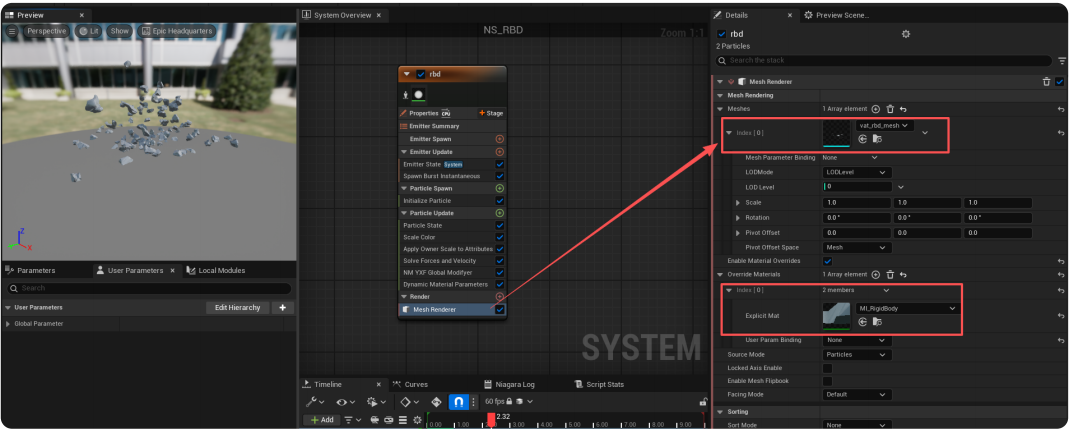Image resolution: width=1071 pixels, height=431 pixels.
Task: Click the Edit Hierarchy button
Action: [237, 308]
